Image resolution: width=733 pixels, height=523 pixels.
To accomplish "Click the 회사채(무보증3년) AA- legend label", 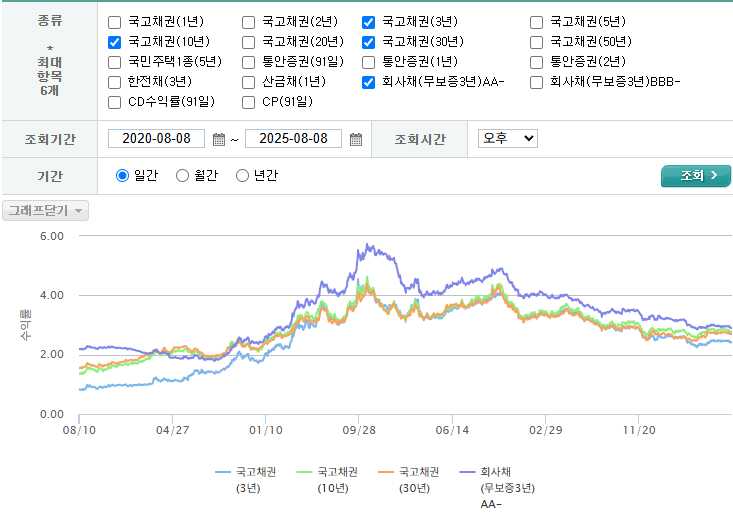I will 507,487.
